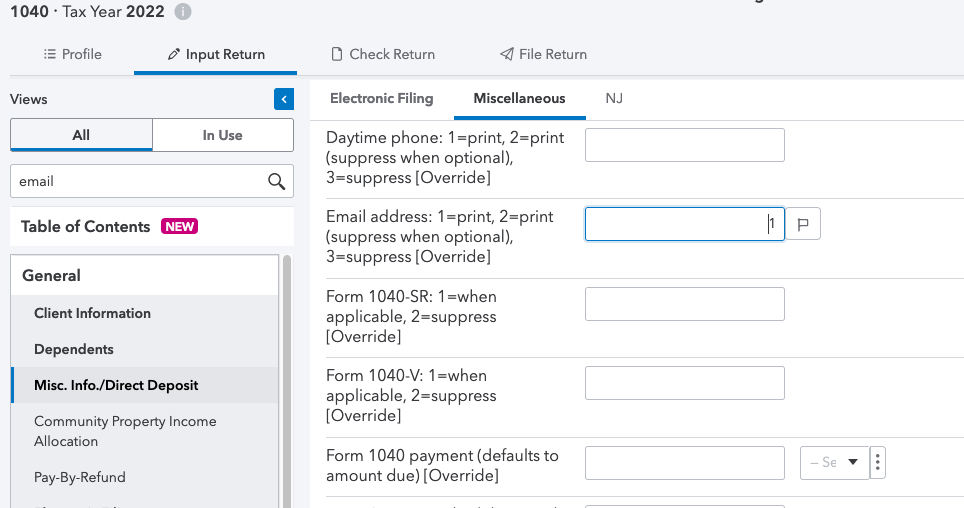964x508 pixels.
Task: Open the three-dot menu beside Form 1040 payment
Action: click(878, 463)
